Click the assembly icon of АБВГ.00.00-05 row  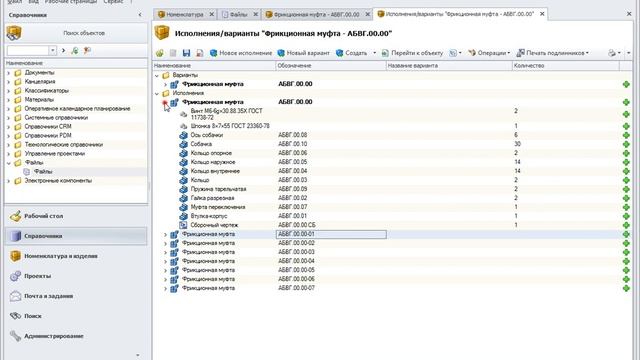tap(174, 270)
